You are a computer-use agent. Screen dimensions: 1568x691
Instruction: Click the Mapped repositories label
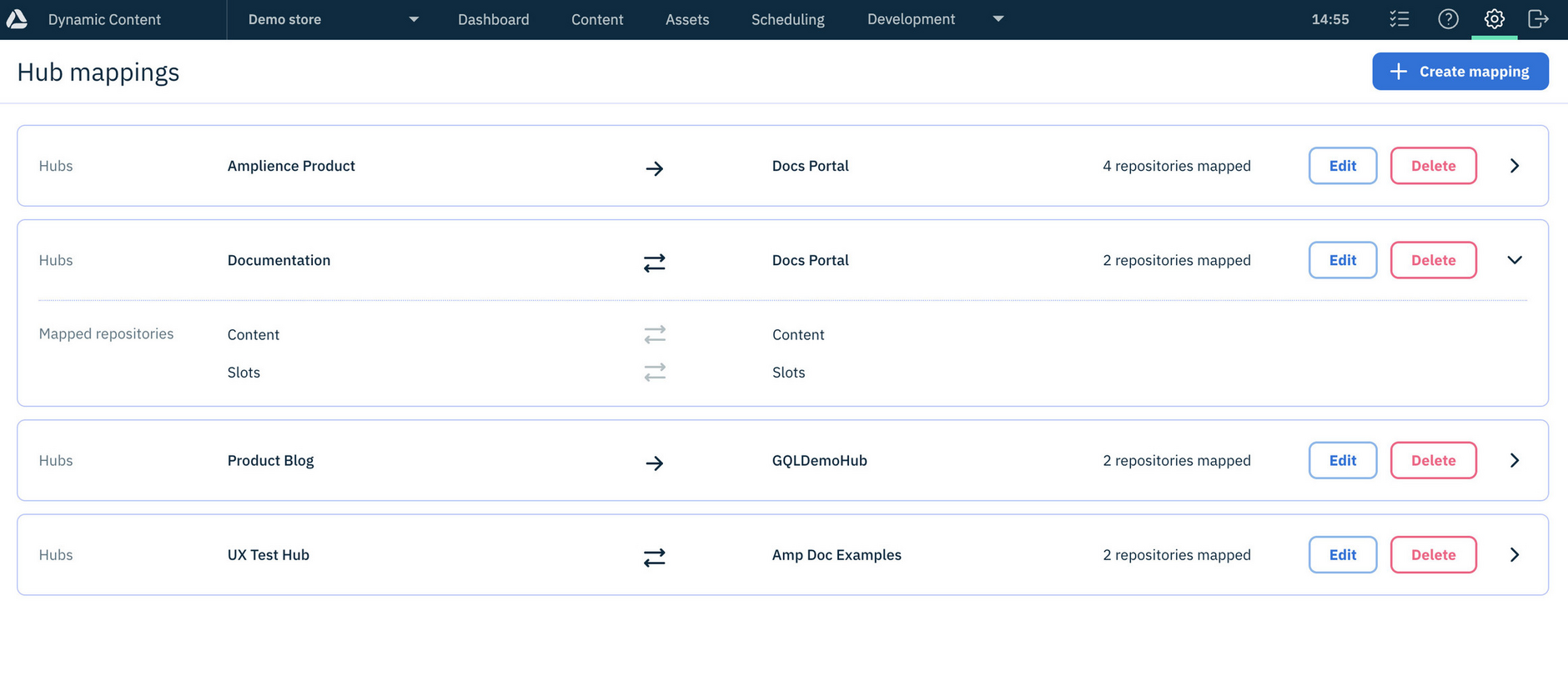coord(106,333)
